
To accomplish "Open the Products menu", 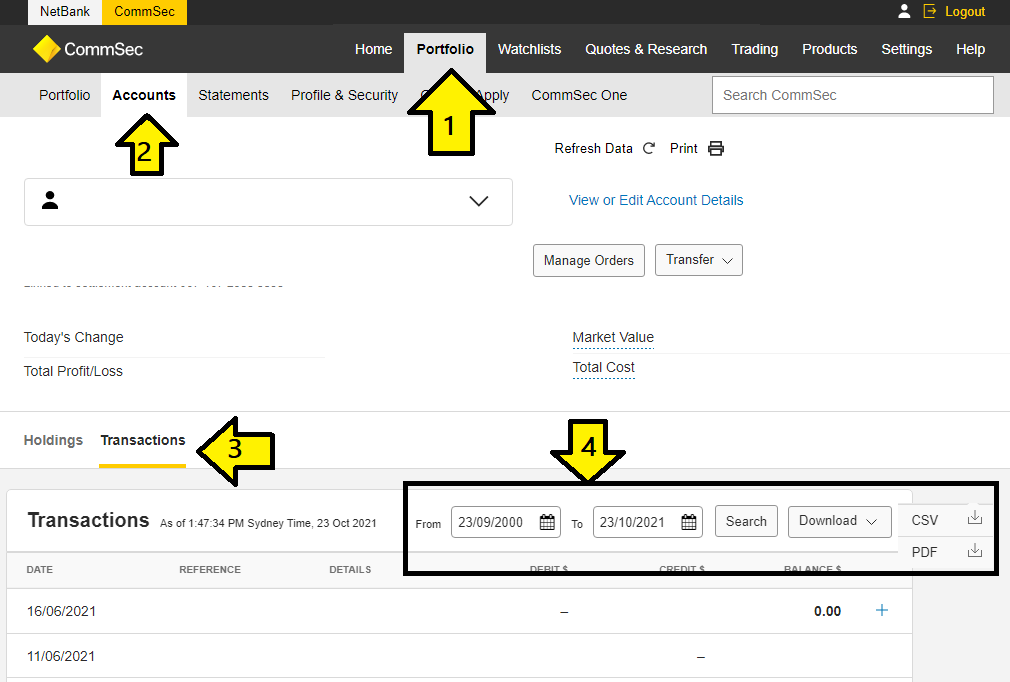I will [830, 49].
